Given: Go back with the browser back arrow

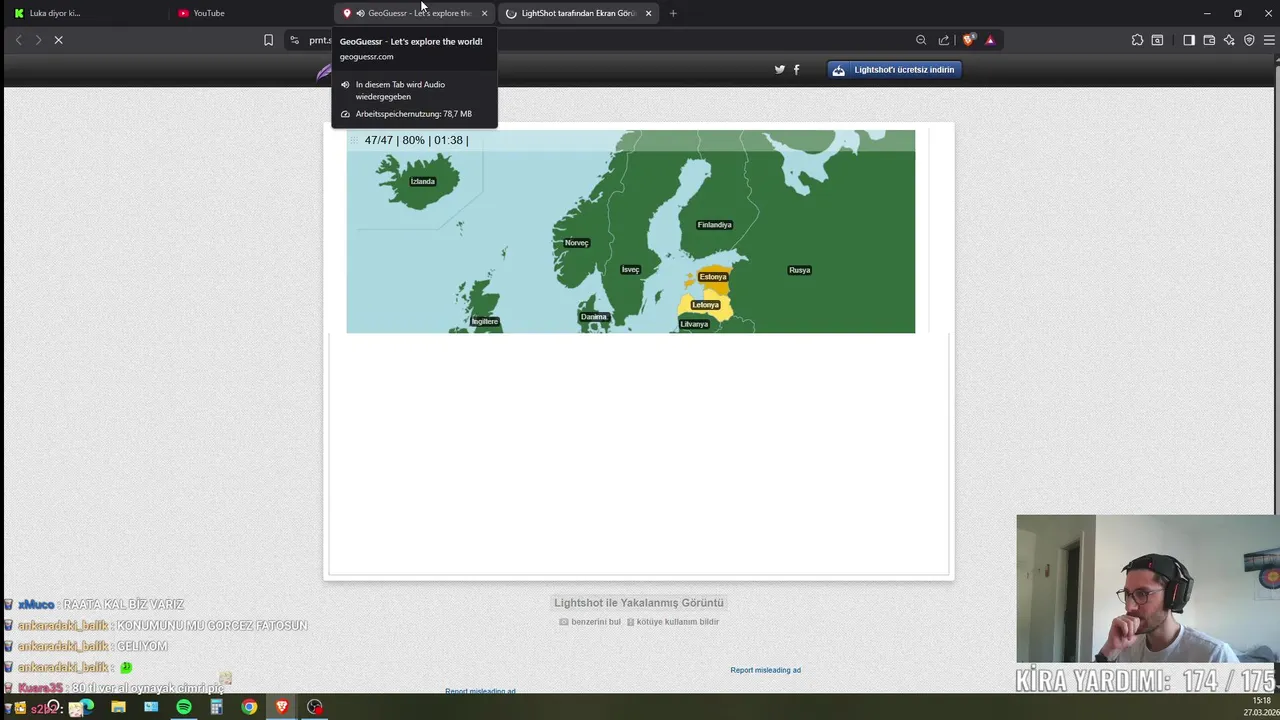Looking at the screenshot, I should (18, 40).
